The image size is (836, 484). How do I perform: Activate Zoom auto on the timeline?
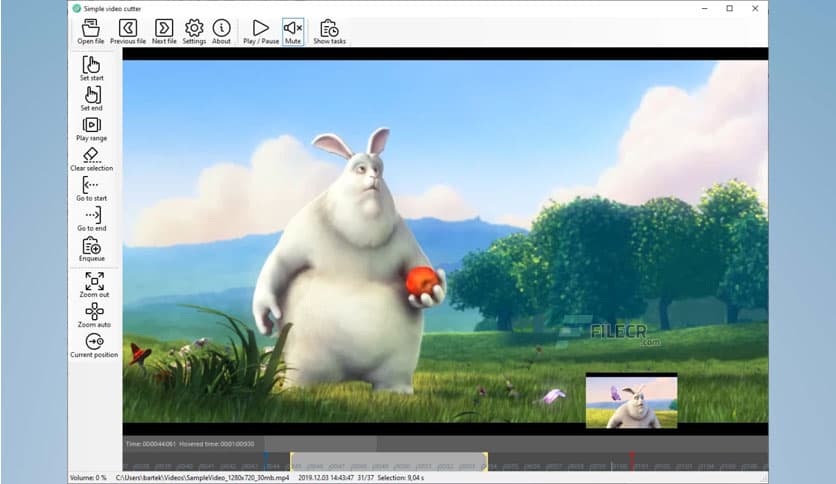click(94, 314)
